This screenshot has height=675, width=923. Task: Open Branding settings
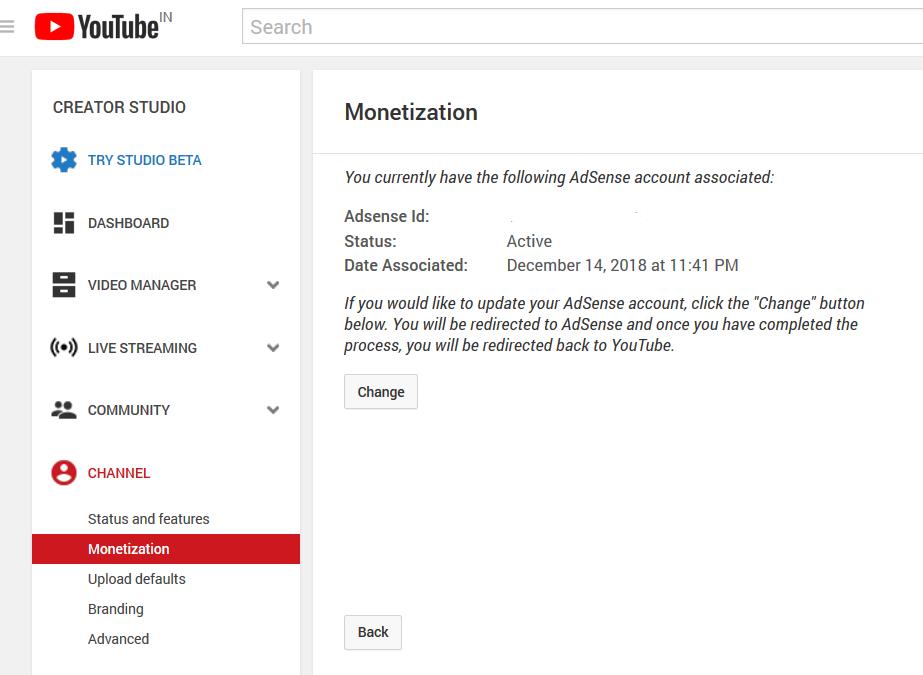115,609
